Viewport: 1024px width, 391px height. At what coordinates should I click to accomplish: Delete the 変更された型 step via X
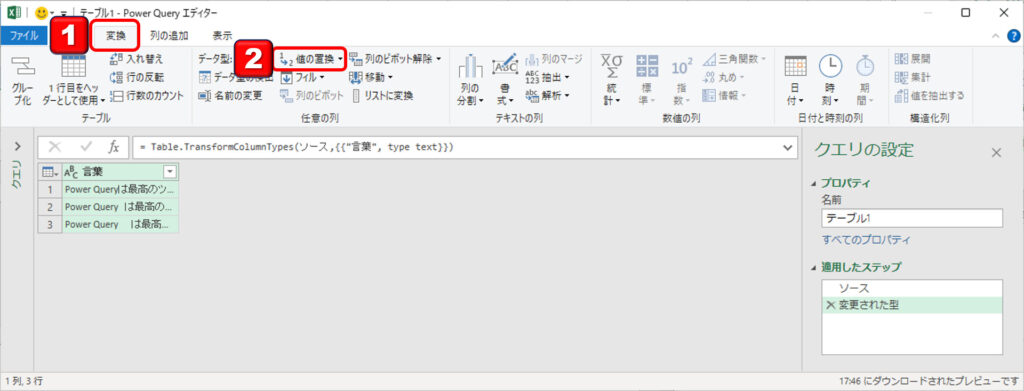tap(830, 305)
